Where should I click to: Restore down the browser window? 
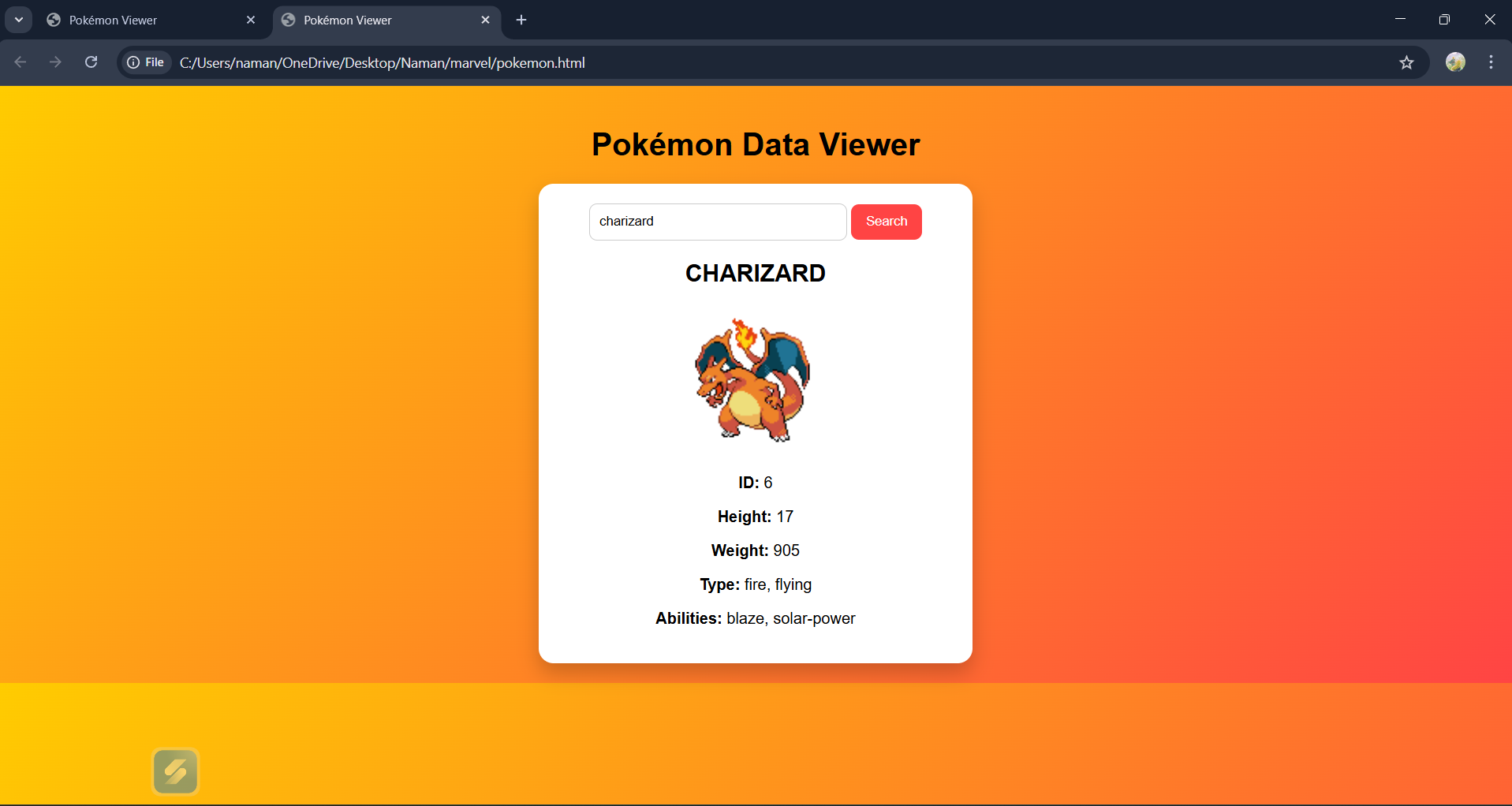(x=1444, y=20)
